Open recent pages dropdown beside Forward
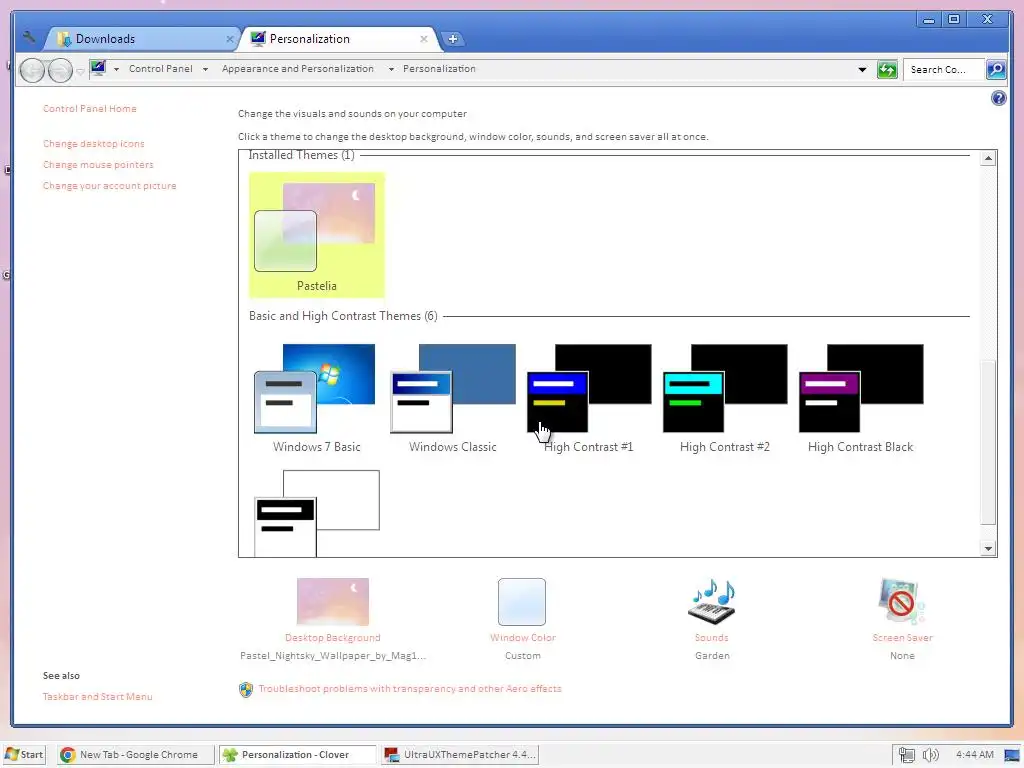The height and width of the screenshot is (768, 1024). click(x=80, y=71)
